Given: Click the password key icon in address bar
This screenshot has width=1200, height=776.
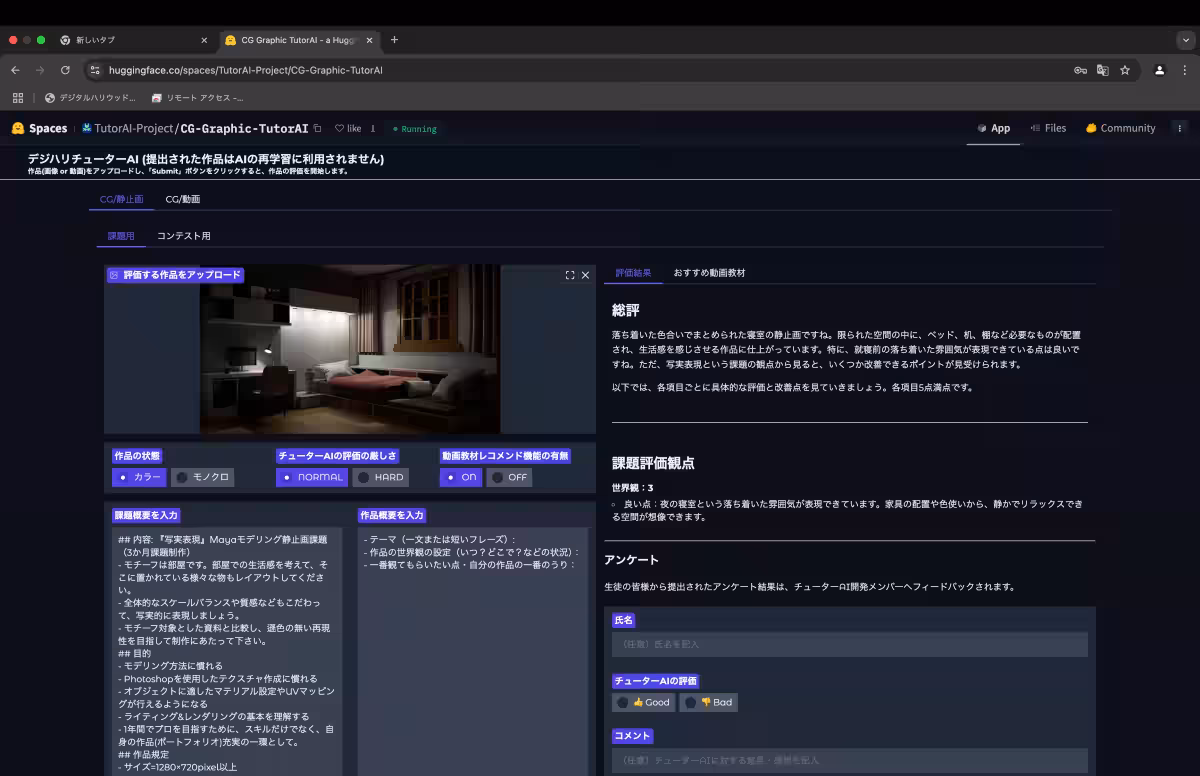Looking at the screenshot, I should coord(1079,70).
